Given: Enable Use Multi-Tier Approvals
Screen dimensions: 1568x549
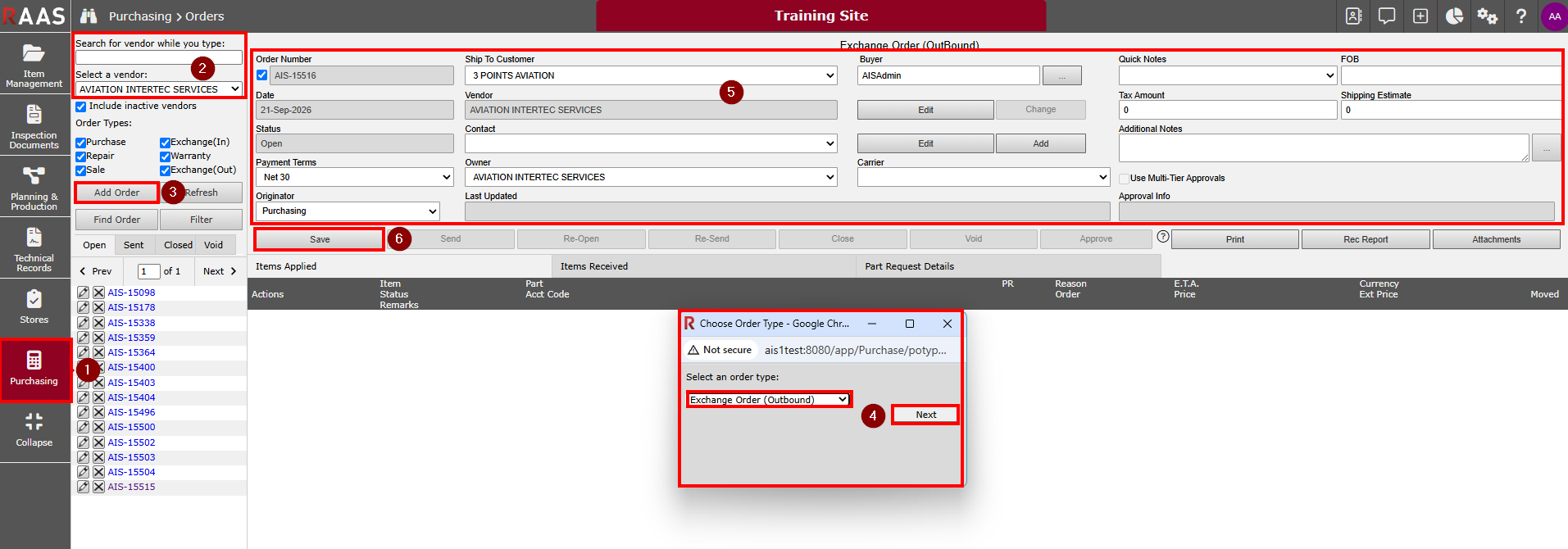Looking at the screenshot, I should 1125,179.
